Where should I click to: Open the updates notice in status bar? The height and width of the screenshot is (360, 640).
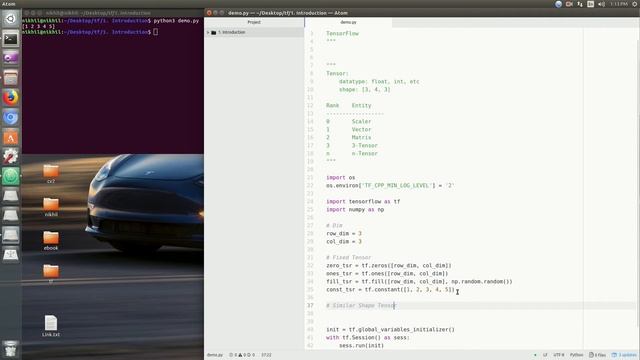(624, 355)
